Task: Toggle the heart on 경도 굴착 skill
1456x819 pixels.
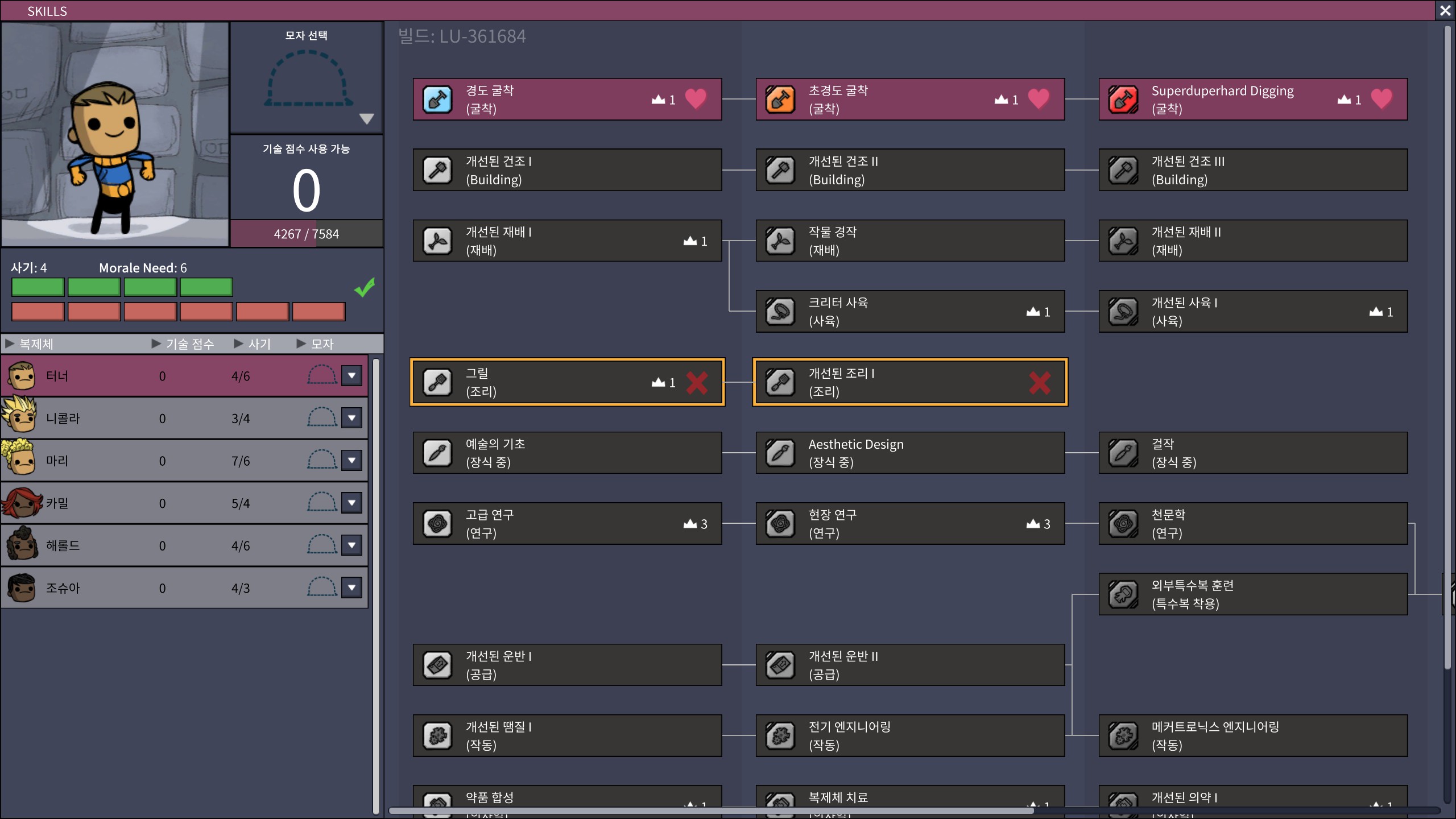Action: (696, 99)
